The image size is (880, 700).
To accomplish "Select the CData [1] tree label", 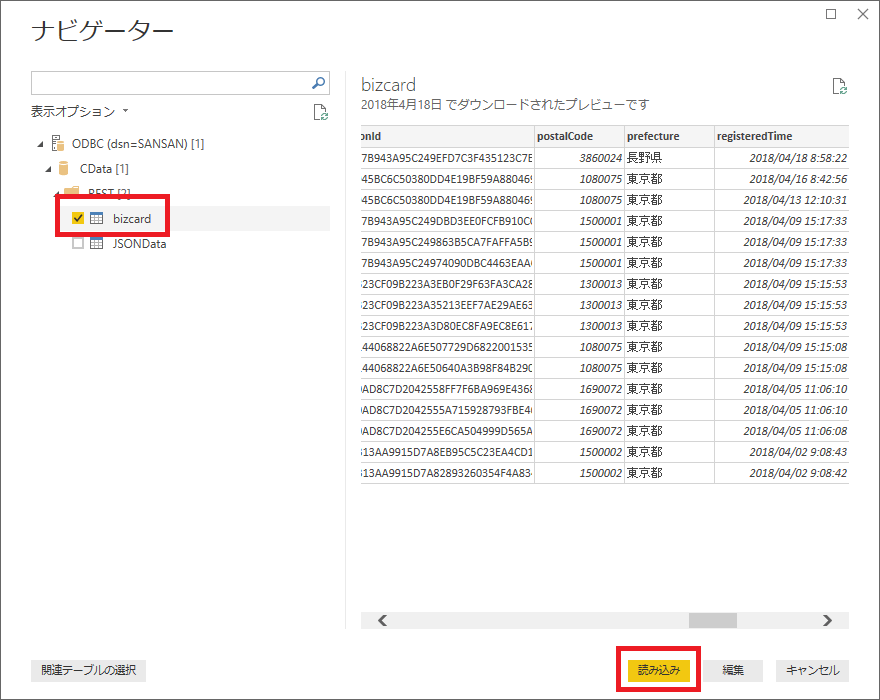I will tap(104, 168).
